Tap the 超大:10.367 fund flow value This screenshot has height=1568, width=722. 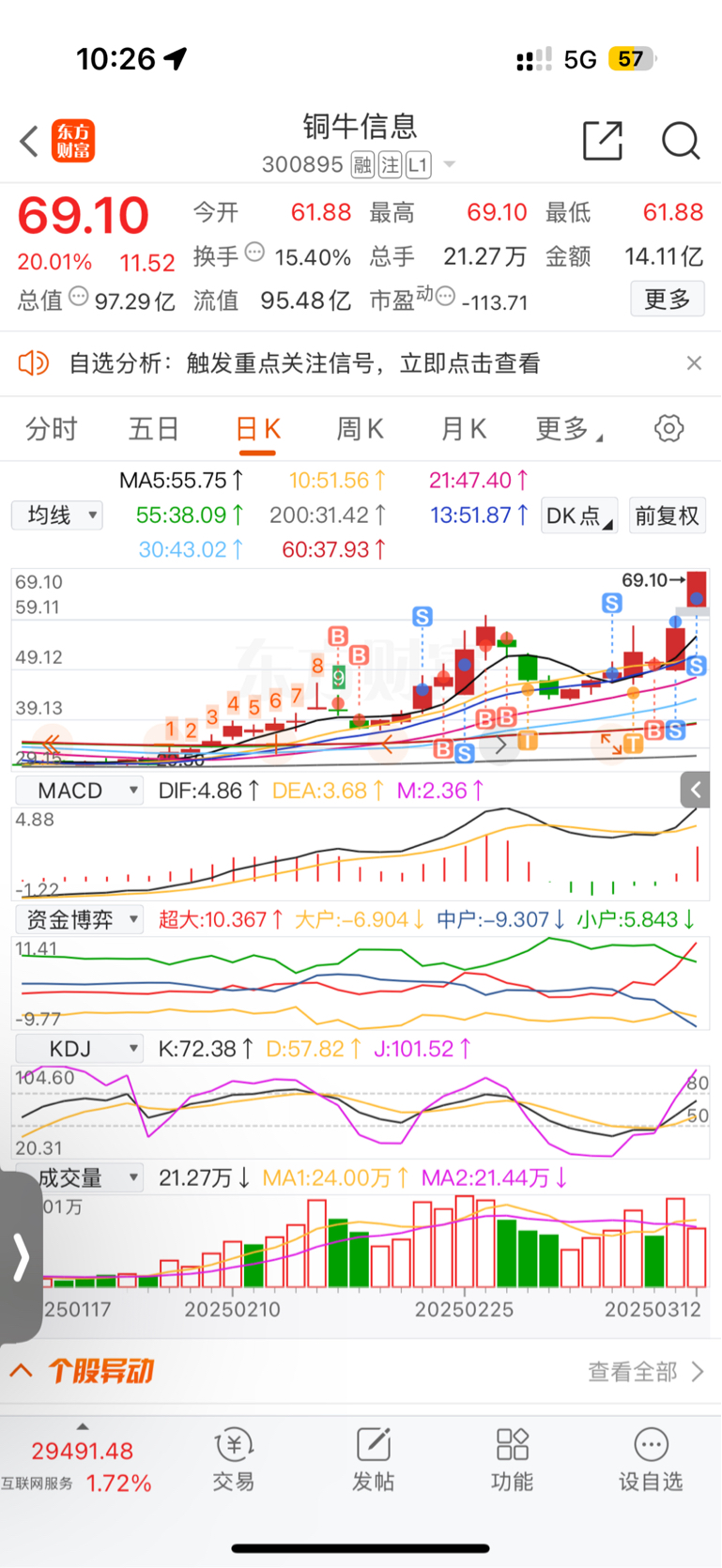(x=221, y=920)
